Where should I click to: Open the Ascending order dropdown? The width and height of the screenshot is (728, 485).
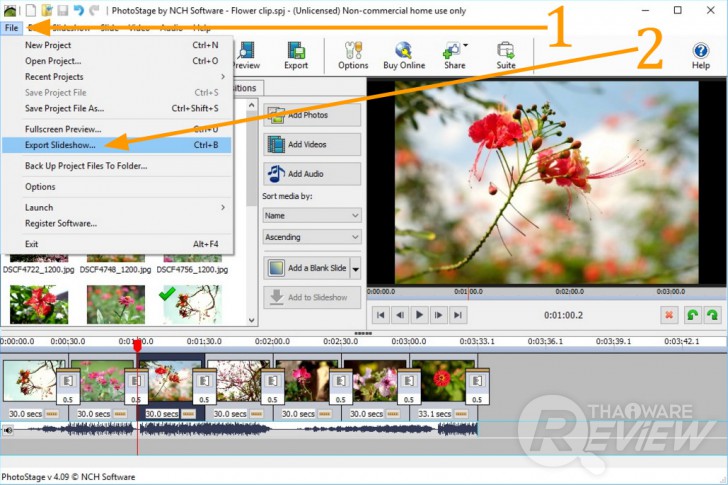[x=312, y=237]
